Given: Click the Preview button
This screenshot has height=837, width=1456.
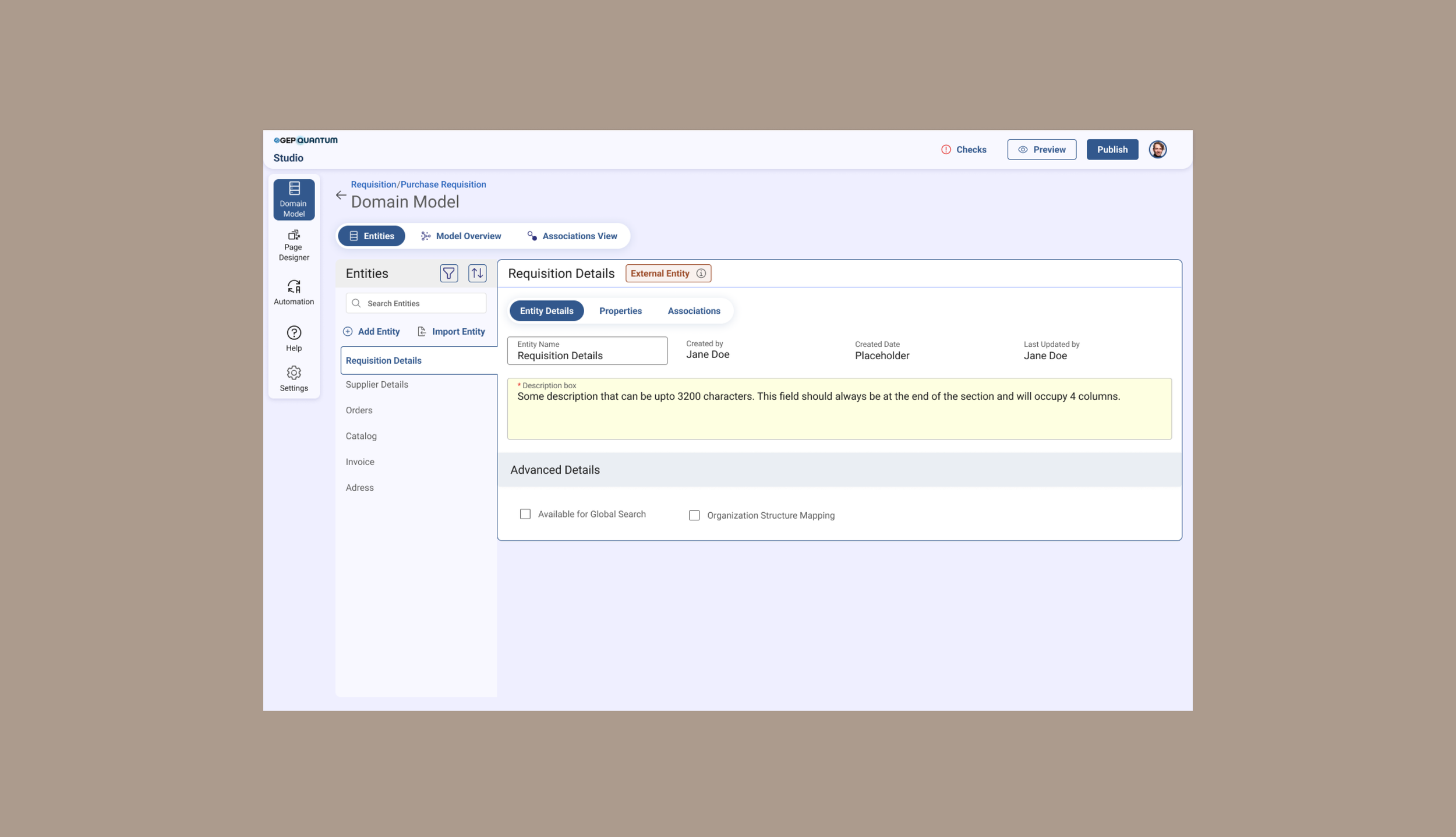Looking at the screenshot, I should [1041, 150].
